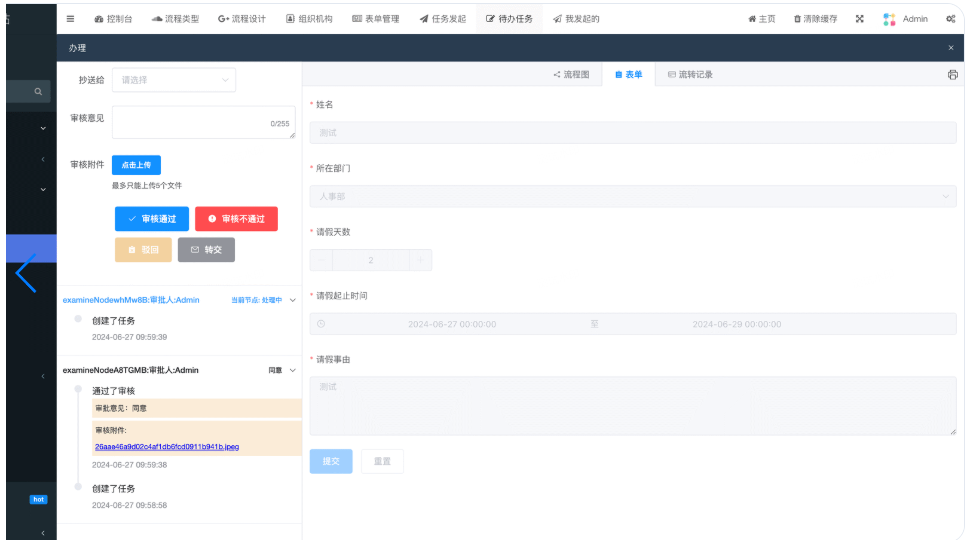Viewport: 970px width, 540px height.
Task: Open the settings gears icon beside Admin
Action: pyautogui.click(x=949, y=19)
